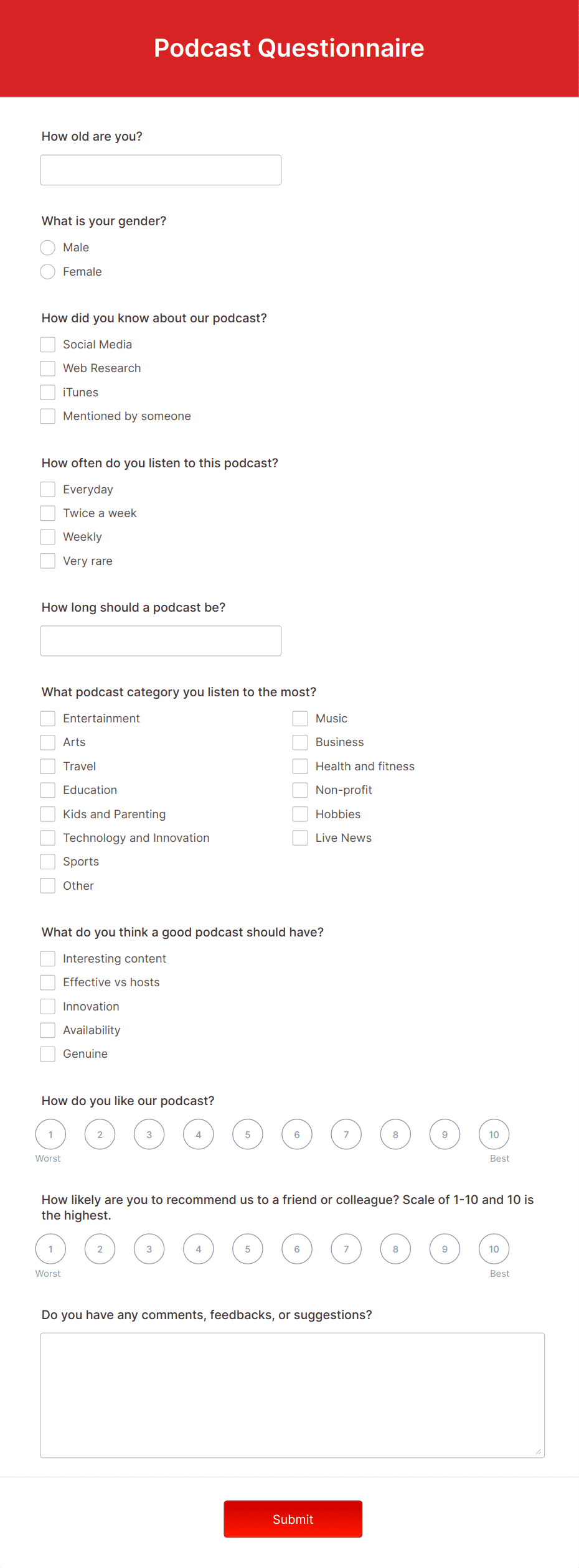
Task: Click the age input field
Action: [x=160, y=169]
